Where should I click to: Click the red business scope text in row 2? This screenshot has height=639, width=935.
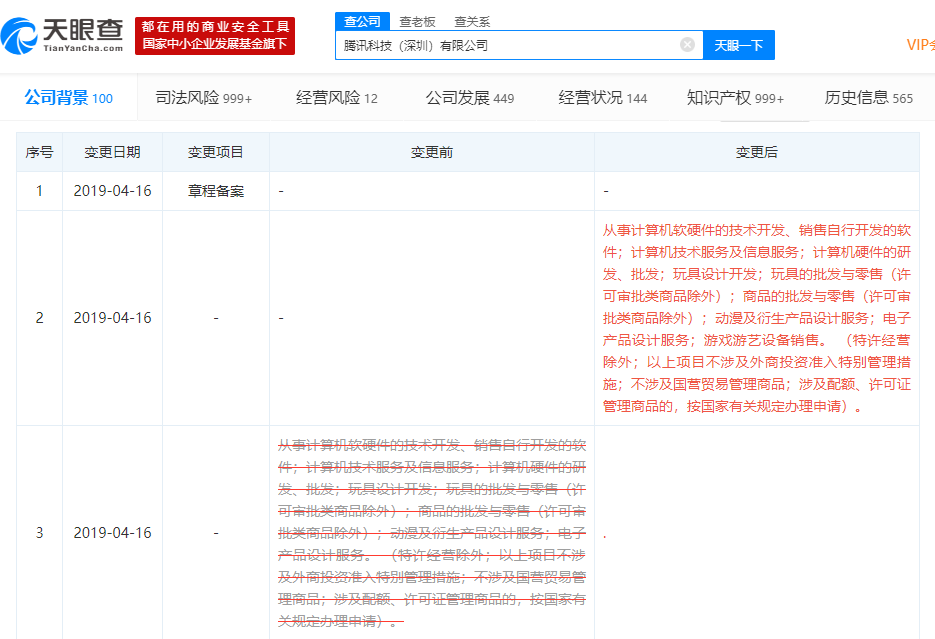757,318
